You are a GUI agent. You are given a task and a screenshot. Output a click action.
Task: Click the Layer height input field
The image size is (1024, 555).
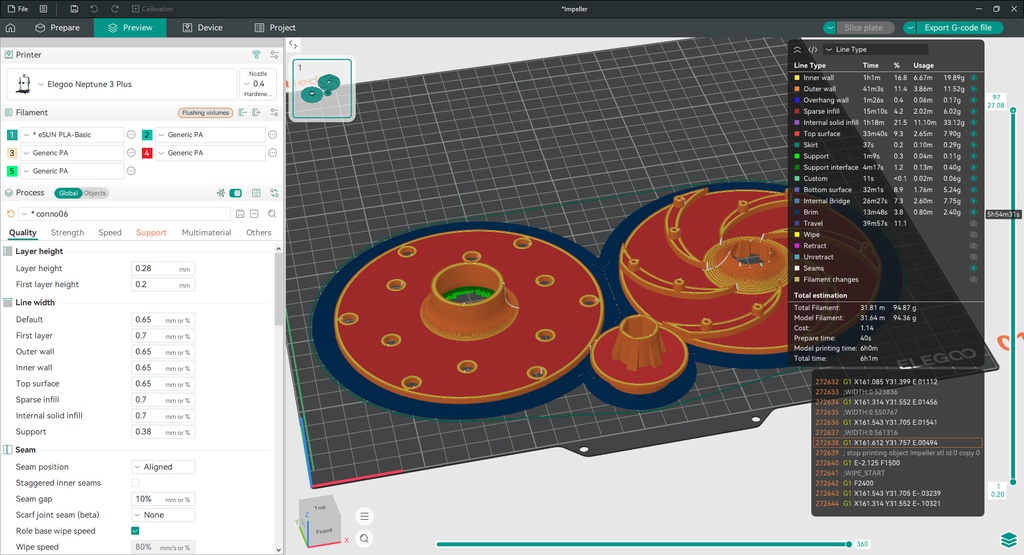coord(163,268)
